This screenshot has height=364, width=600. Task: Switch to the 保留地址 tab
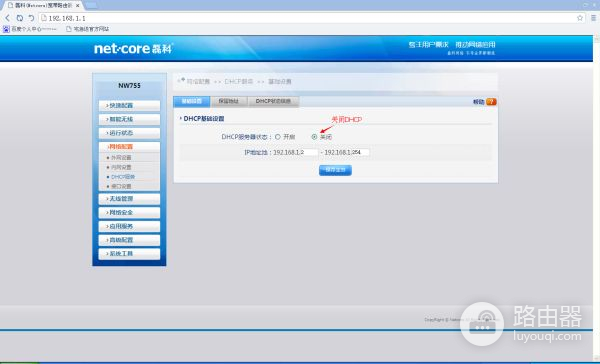click(229, 101)
